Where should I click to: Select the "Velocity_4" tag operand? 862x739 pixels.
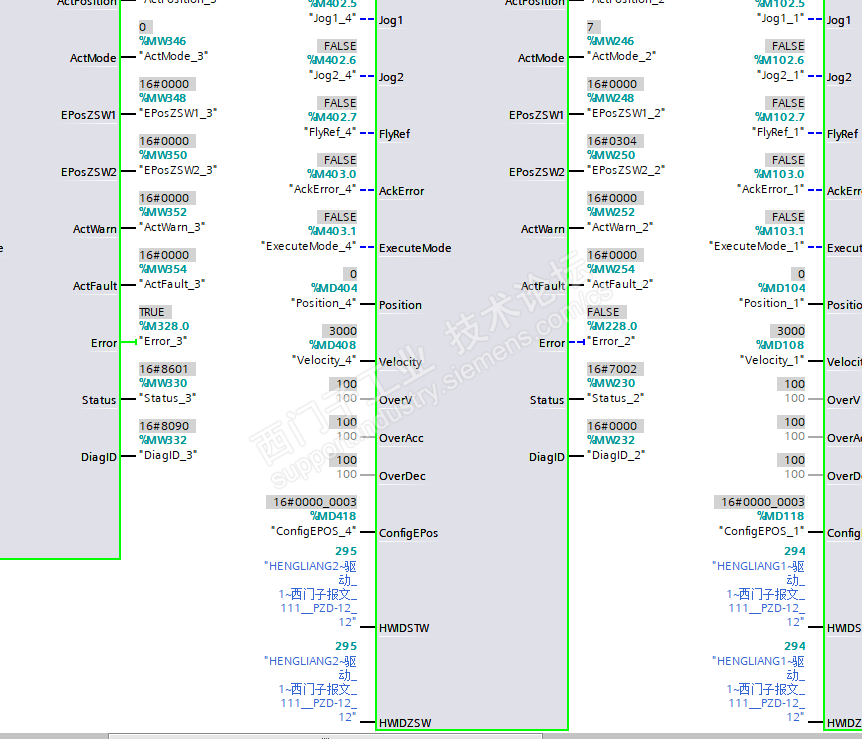point(324,360)
